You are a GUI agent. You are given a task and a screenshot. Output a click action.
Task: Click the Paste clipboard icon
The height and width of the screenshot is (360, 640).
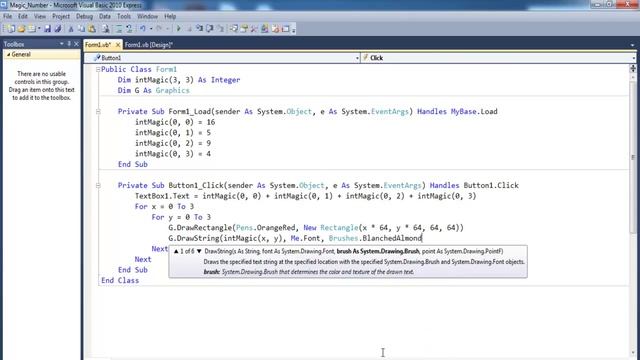tap(92, 29)
